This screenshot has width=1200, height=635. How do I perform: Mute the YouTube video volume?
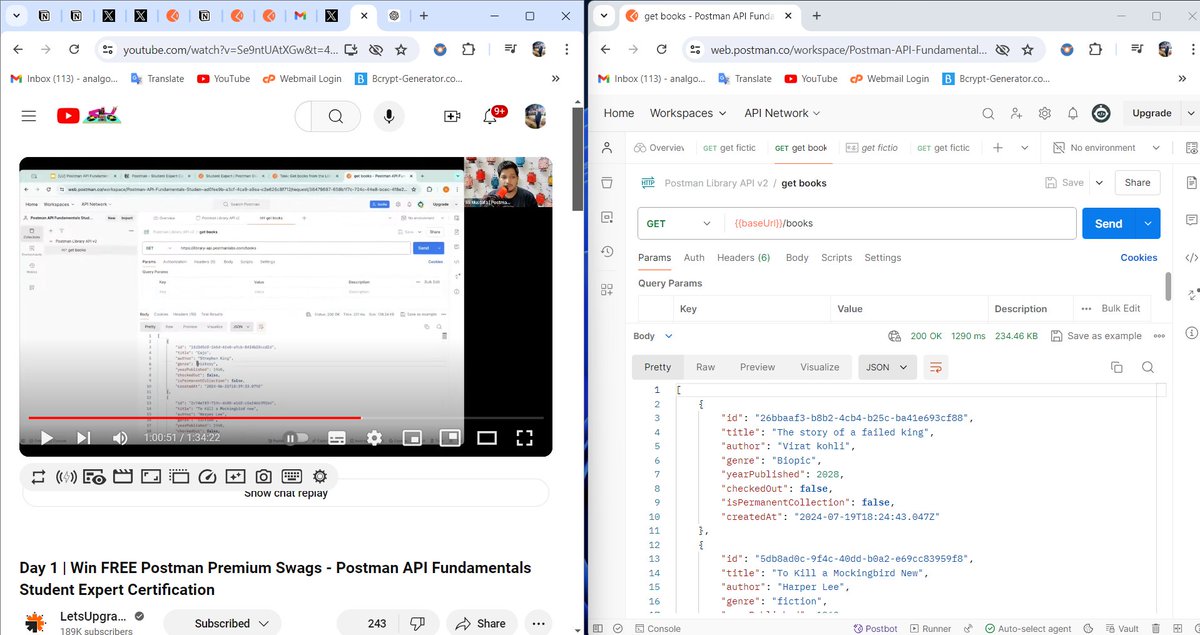tap(120, 437)
